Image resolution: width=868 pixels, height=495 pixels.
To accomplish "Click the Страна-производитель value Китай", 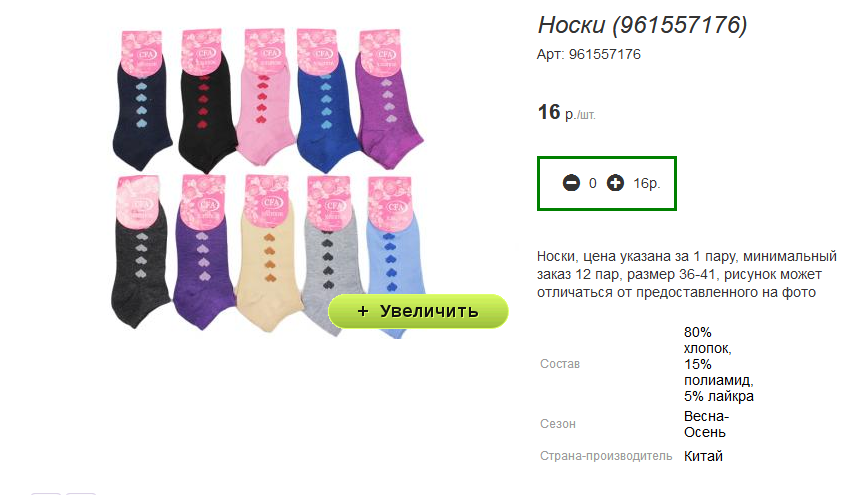I will tap(703, 456).
